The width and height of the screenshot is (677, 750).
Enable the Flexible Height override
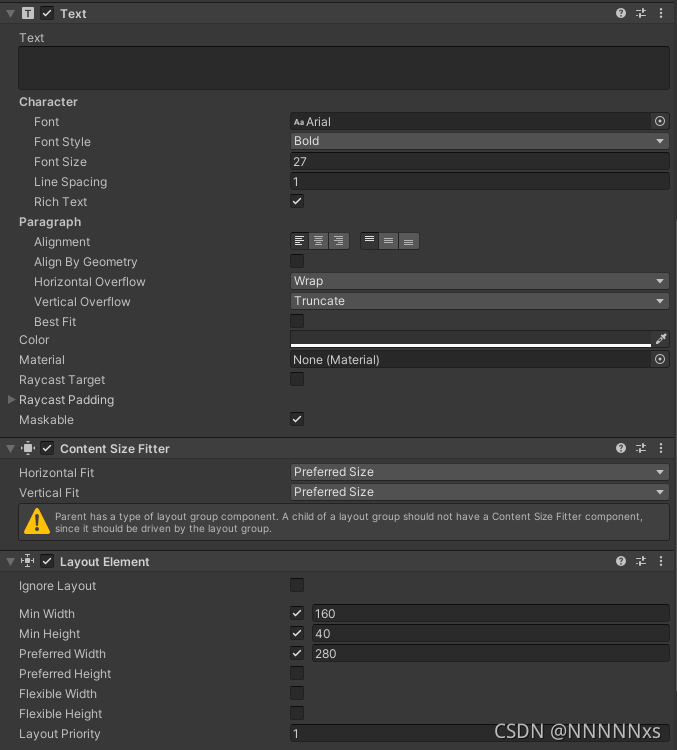tap(297, 713)
